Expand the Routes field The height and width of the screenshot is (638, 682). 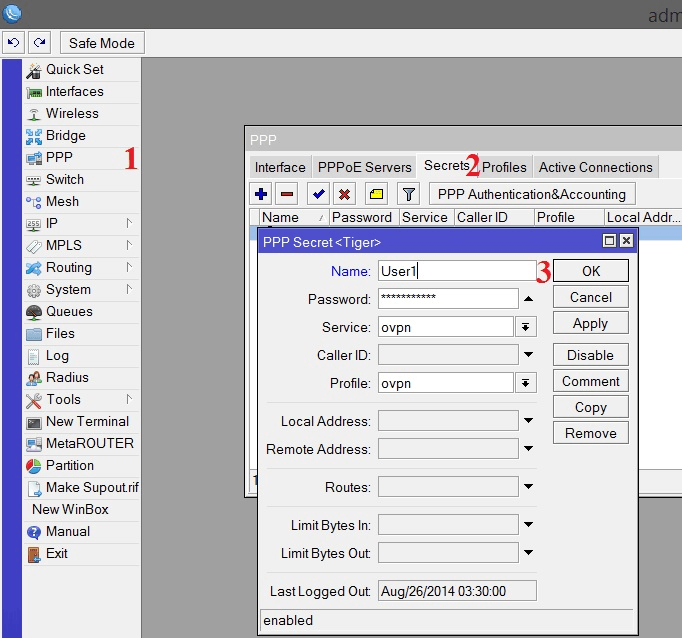528,487
